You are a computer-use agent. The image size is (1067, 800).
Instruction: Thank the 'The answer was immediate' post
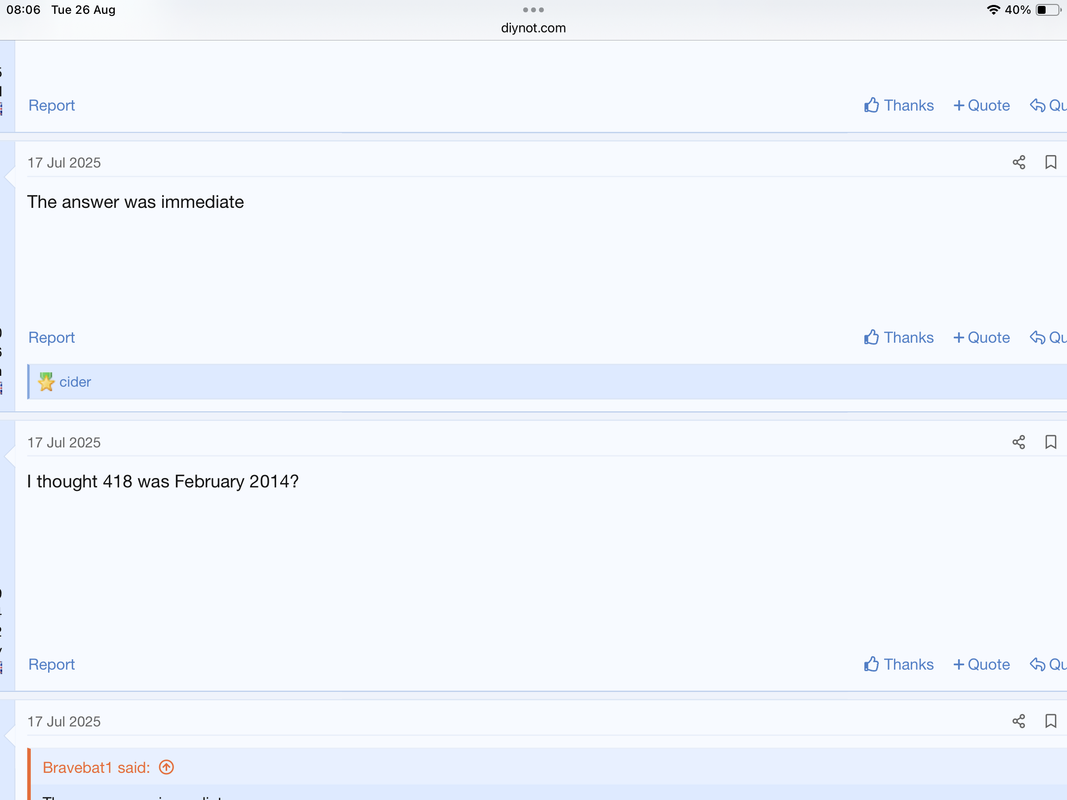899,337
